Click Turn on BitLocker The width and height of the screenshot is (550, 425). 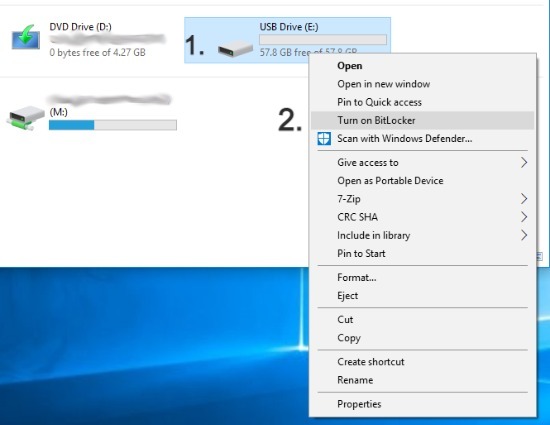422,121
